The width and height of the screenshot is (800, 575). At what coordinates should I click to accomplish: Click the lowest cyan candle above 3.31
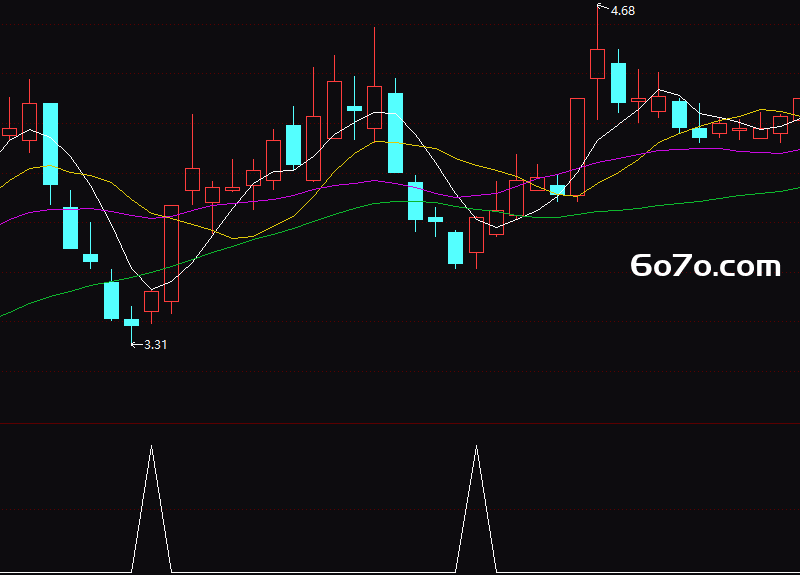point(132,322)
